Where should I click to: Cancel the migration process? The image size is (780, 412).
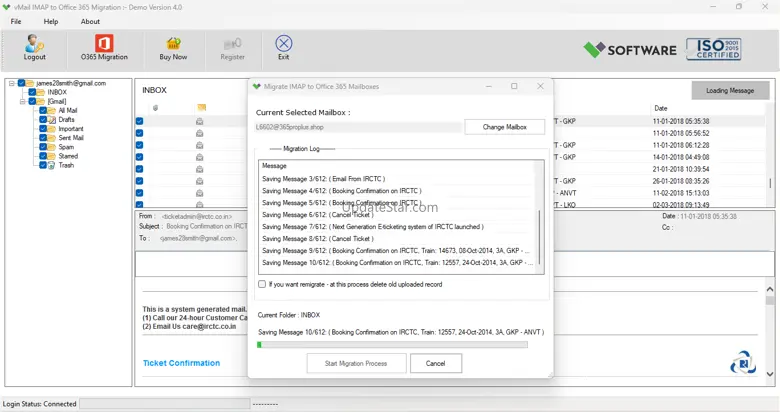(436, 363)
